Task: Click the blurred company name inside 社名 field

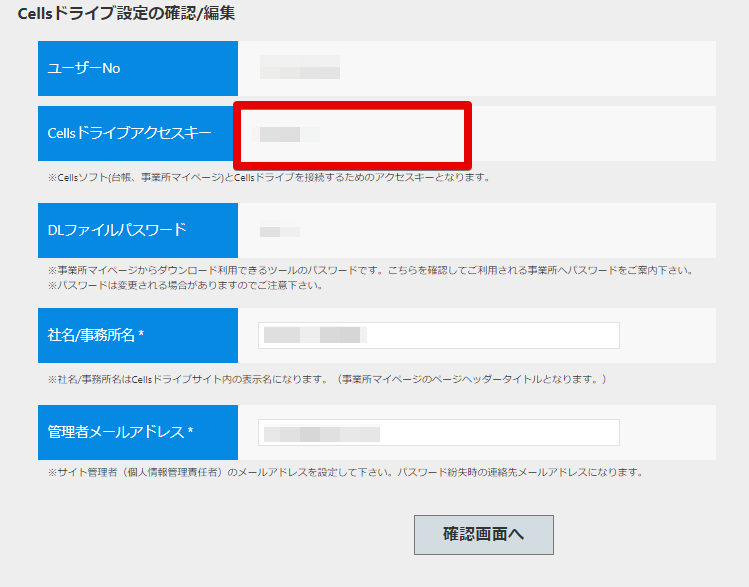Action: (x=315, y=335)
